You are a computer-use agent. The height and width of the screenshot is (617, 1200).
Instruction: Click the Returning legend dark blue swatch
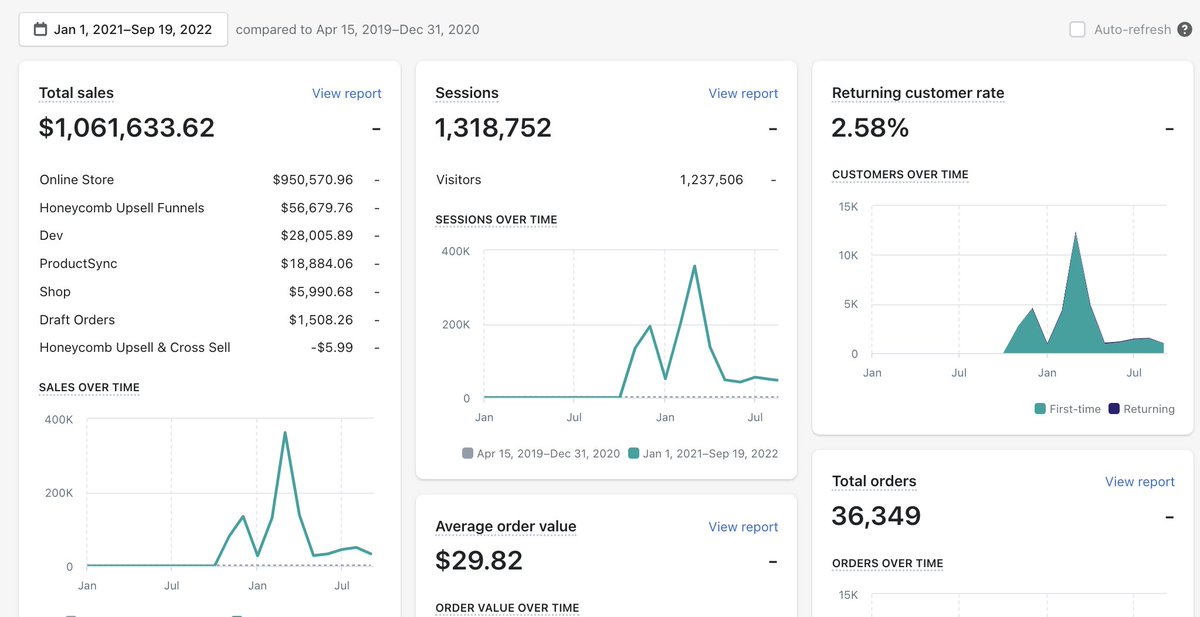point(1114,408)
